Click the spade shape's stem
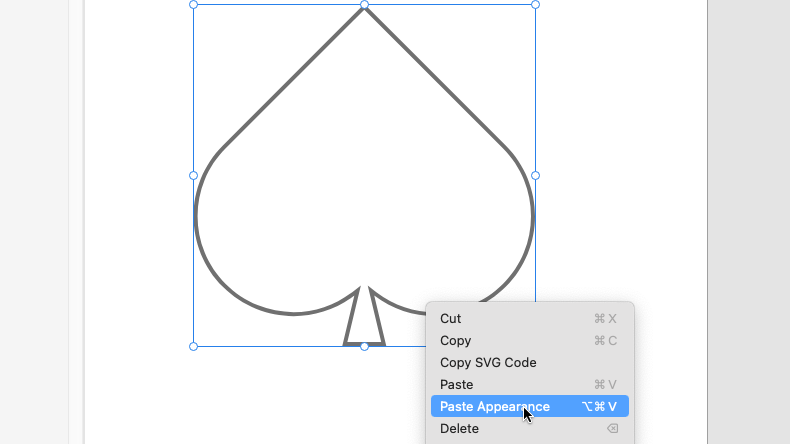This screenshot has width=790, height=444. [x=364, y=325]
